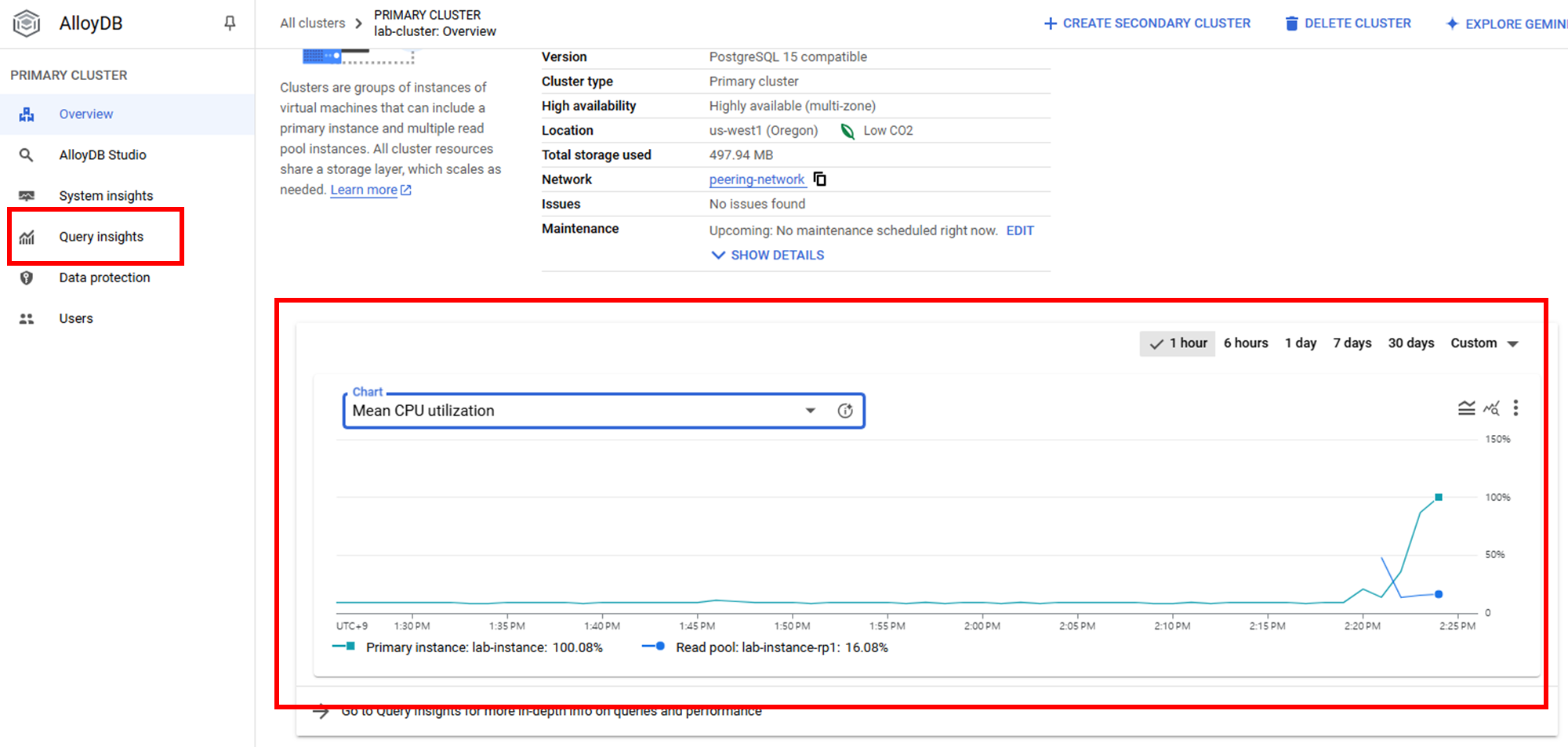
Task: Open Users from sidebar
Action: point(76,318)
